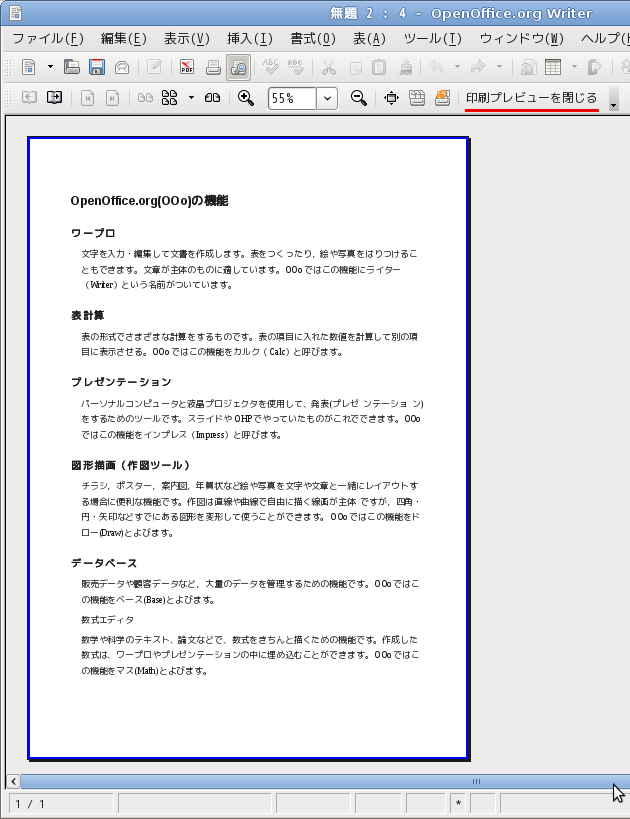
Task: Open the 書式(O) menu
Action: pyautogui.click(x=313, y=39)
